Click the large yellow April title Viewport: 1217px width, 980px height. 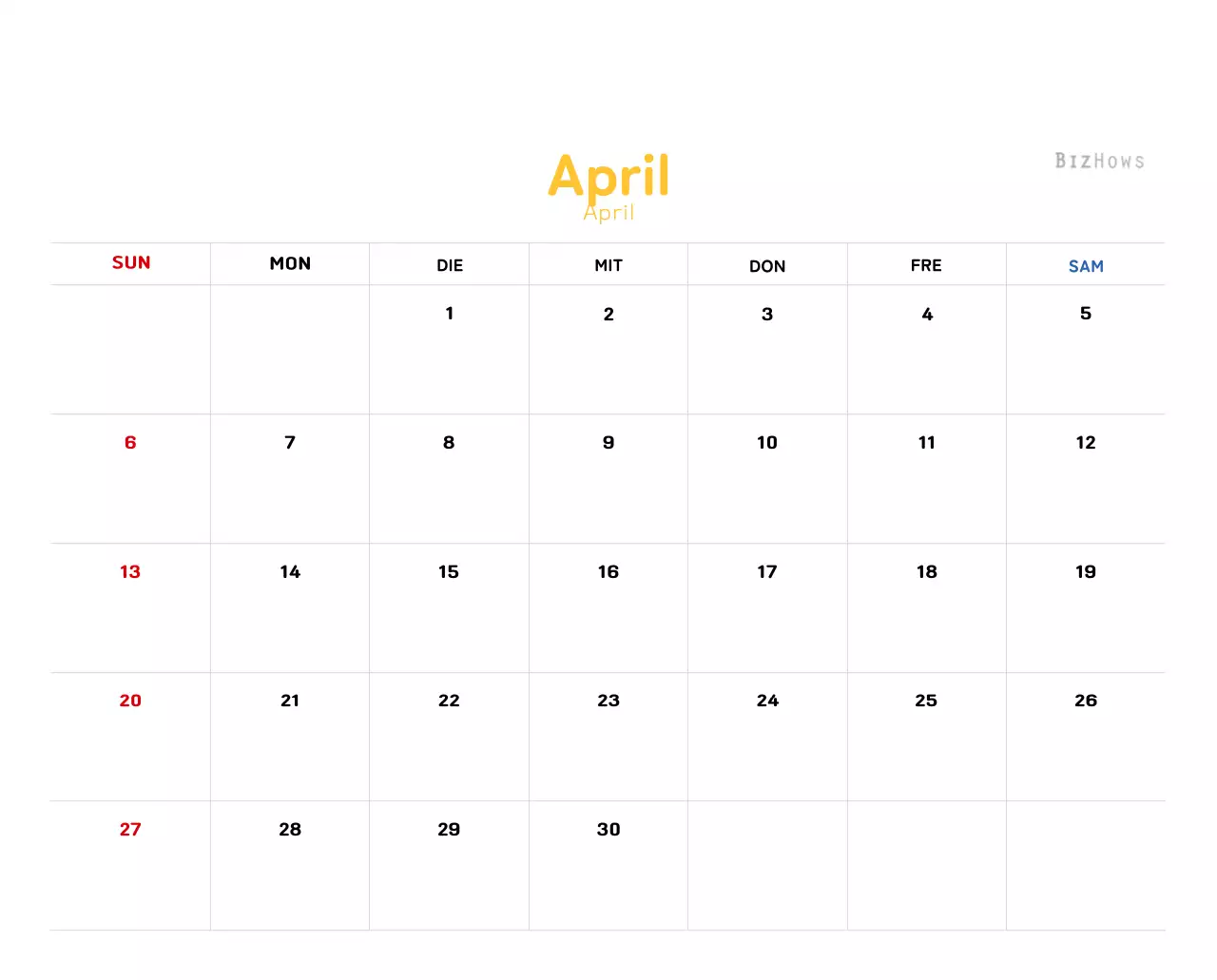tap(608, 174)
